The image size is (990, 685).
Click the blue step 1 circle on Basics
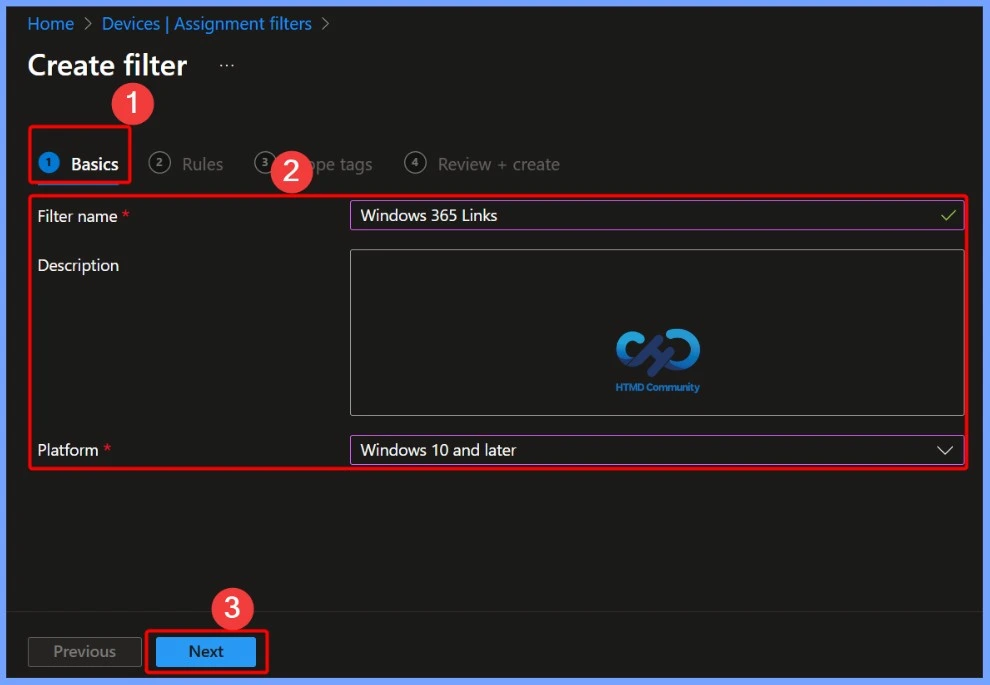50,163
